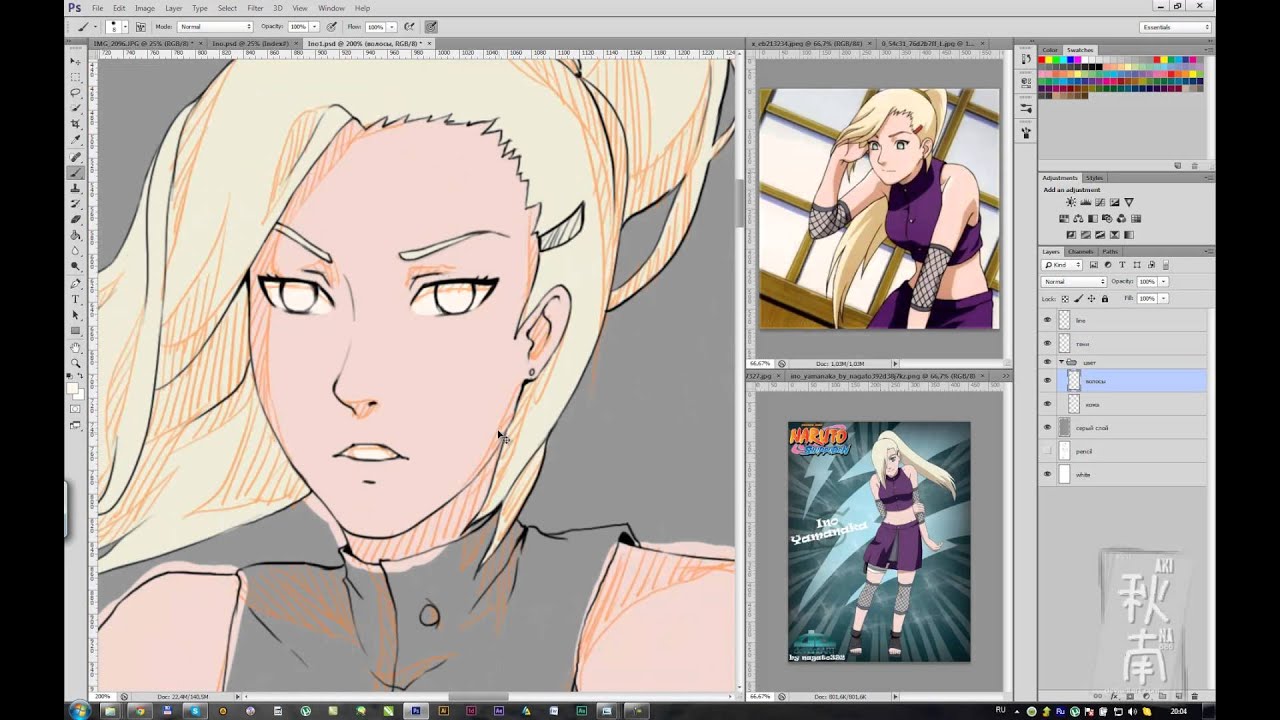
Task: Hide the line layer
Action: click(x=1047, y=320)
